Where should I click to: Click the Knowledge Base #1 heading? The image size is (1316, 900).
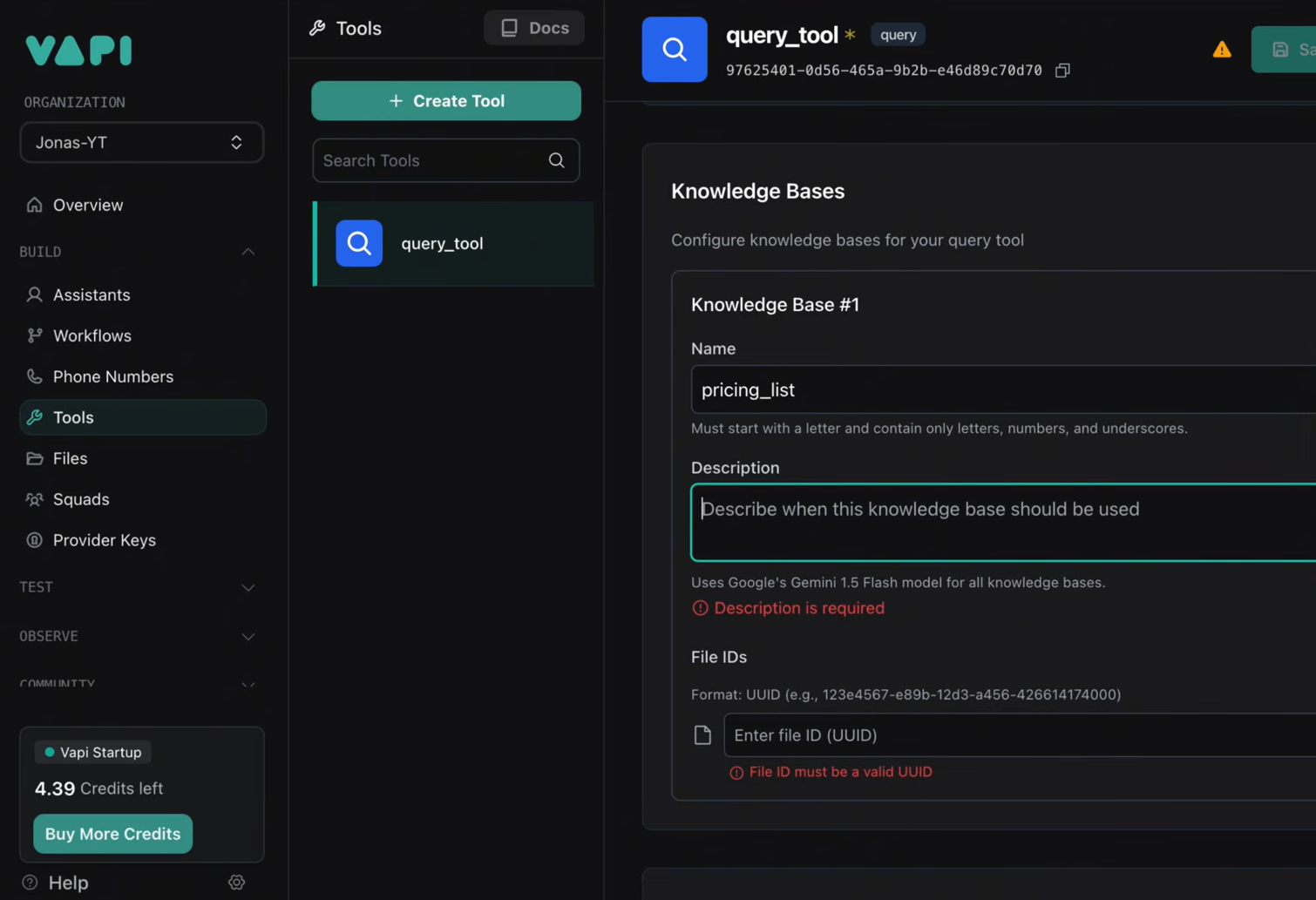coord(775,304)
